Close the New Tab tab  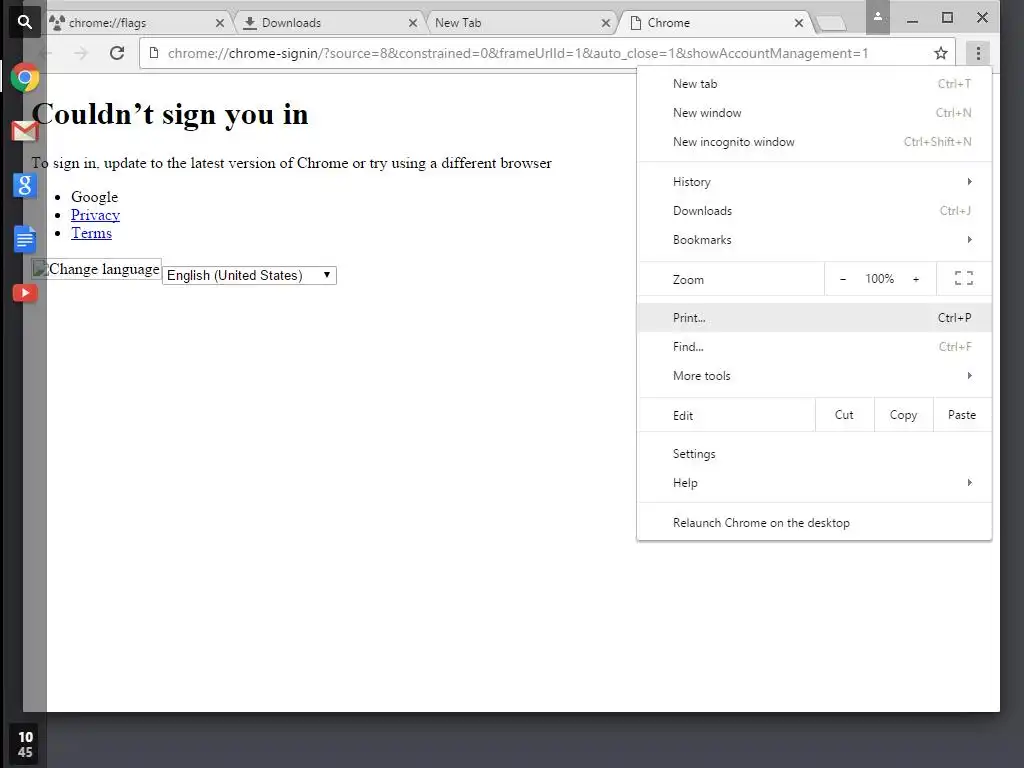tap(605, 23)
